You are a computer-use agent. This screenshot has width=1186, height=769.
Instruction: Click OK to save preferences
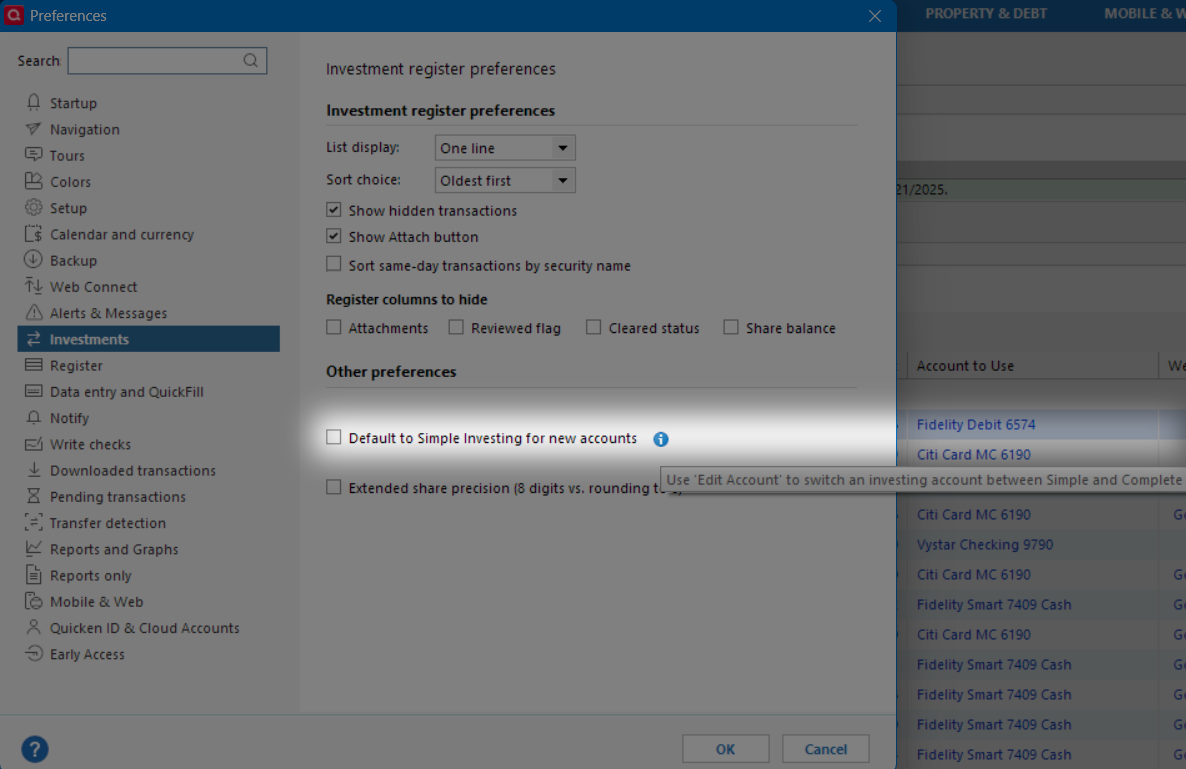pyautogui.click(x=725, y=749)
